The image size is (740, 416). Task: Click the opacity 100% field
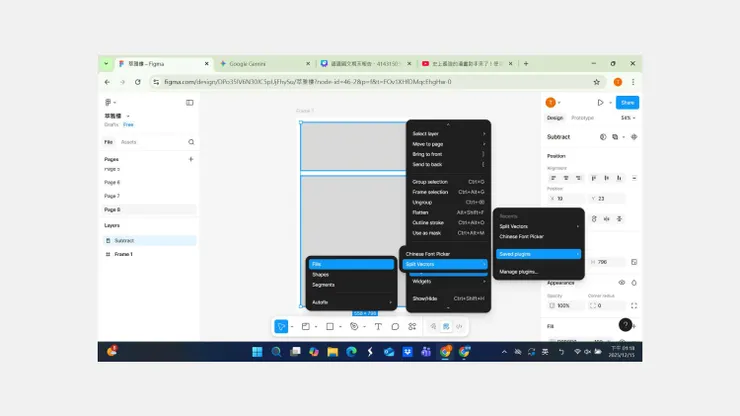click(565, 306)
